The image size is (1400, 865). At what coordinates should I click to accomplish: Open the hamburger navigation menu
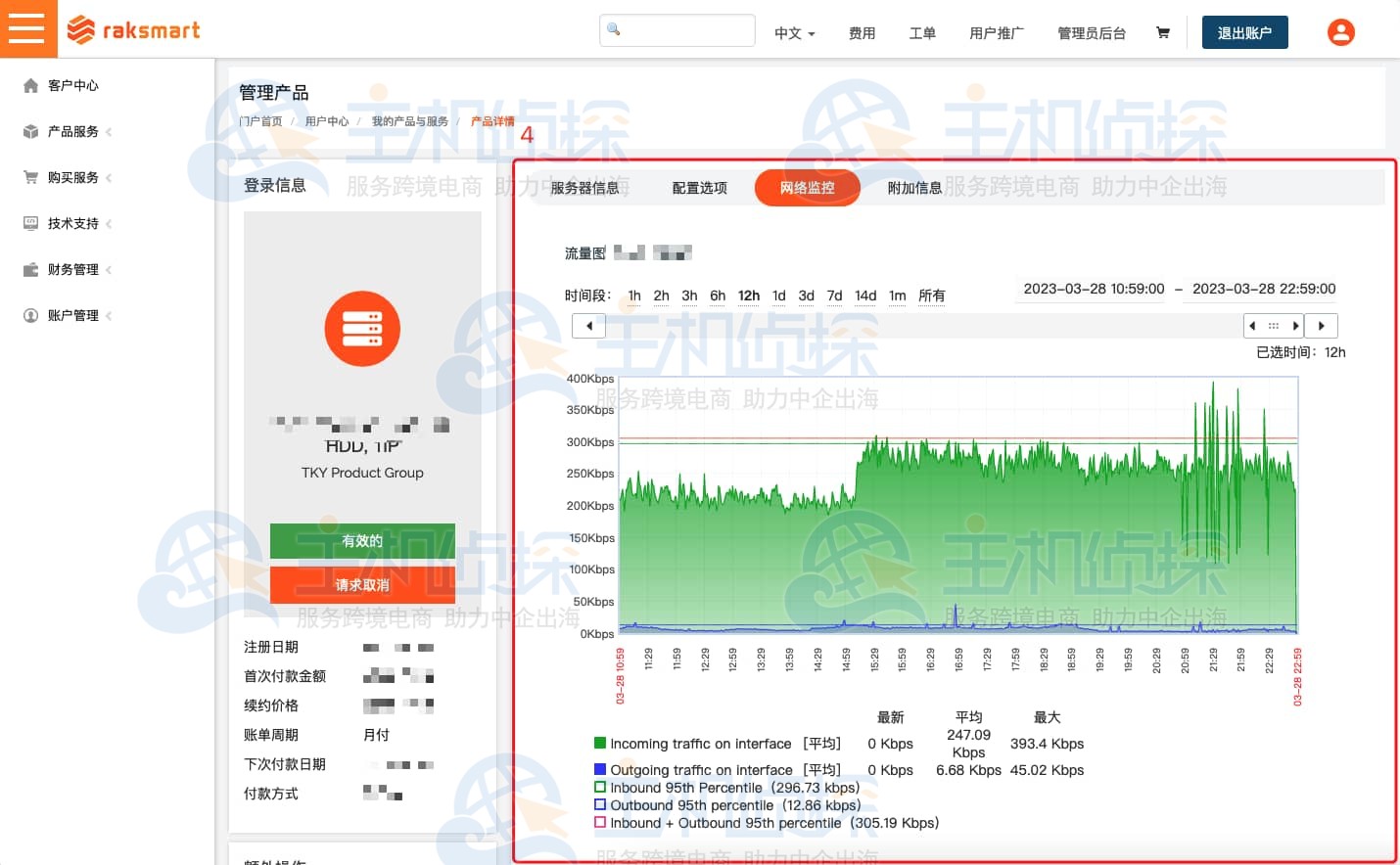[28, 28]
